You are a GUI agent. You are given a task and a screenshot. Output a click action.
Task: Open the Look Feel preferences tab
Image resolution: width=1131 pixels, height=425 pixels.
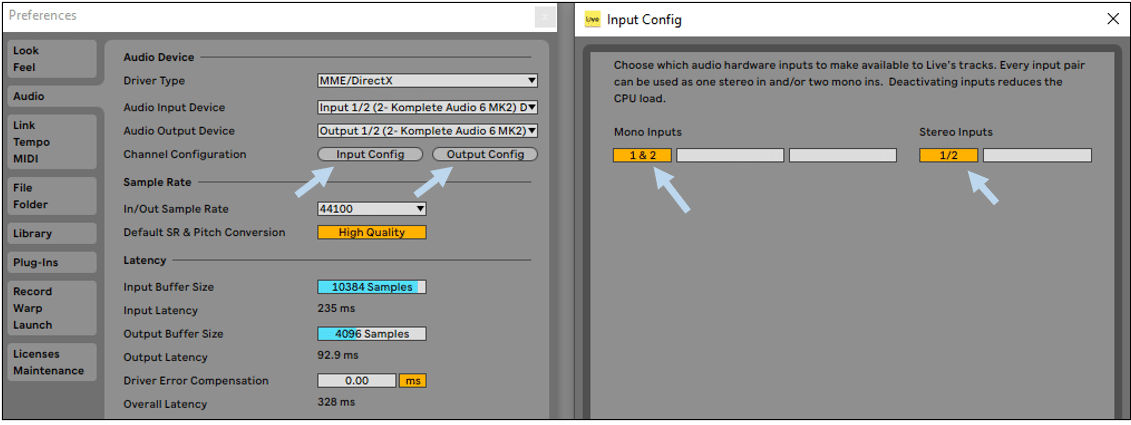[x=52, y=59]
